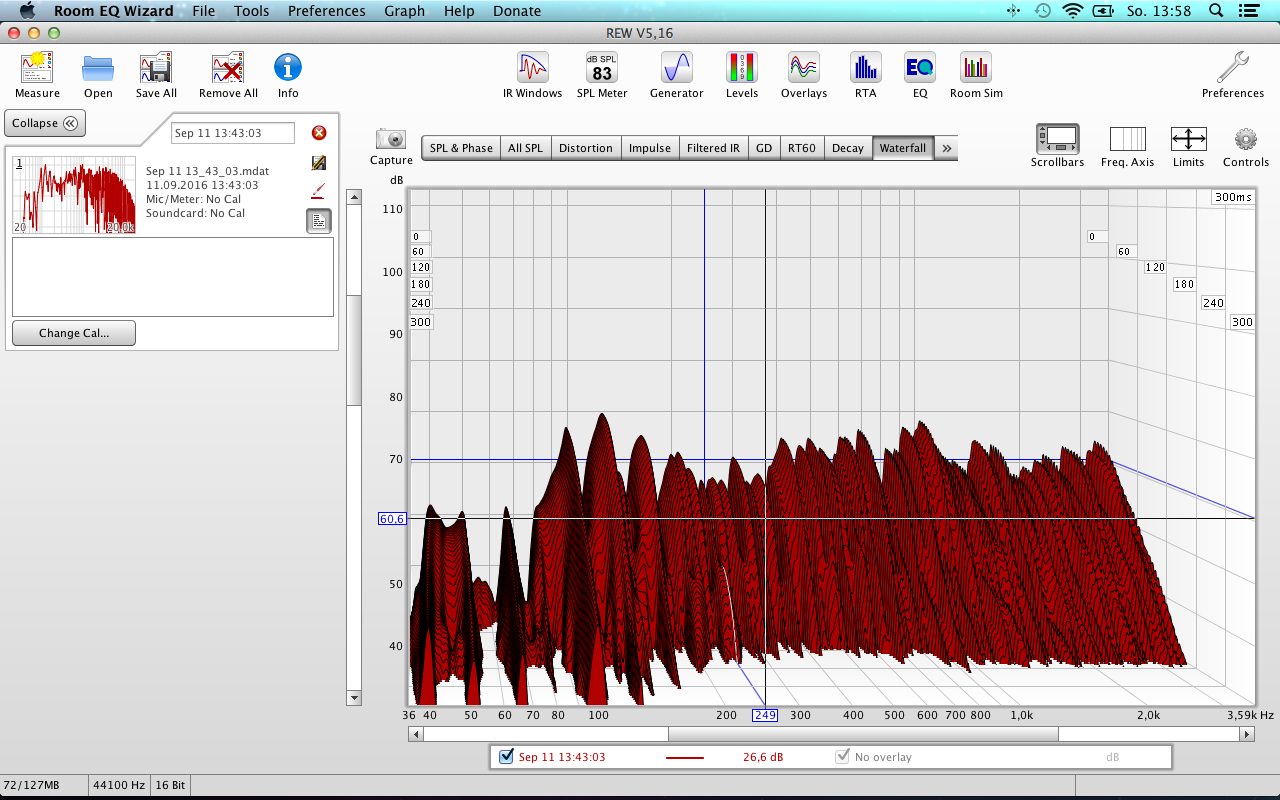1280x800 pixels.
Task: Remove all measurements
Action: coord(228,75)
